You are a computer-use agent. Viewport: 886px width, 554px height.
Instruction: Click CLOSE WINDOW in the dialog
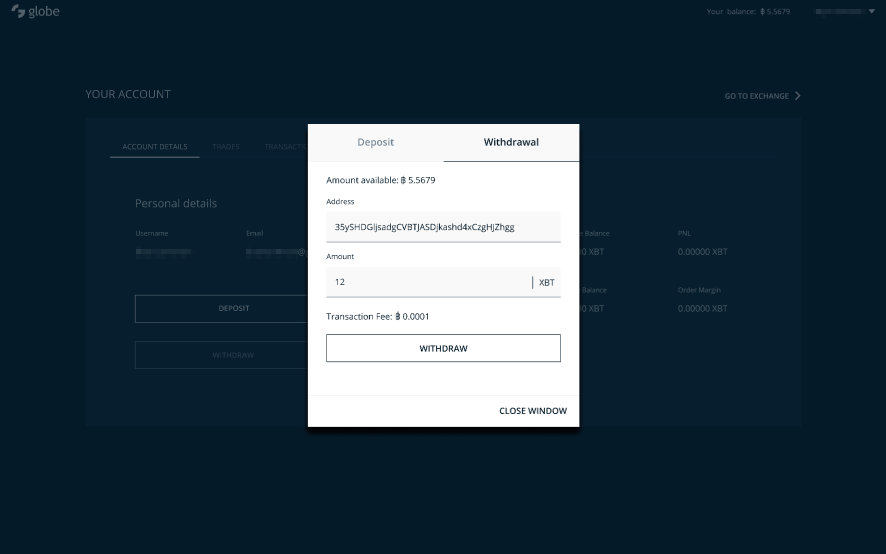tap(533, 411)
